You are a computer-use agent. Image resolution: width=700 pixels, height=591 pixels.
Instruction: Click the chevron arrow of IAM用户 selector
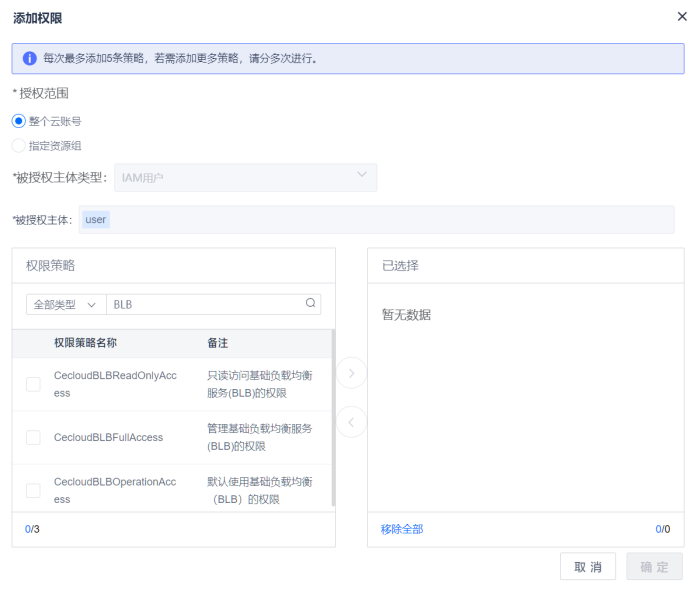click(x=362, y=176)
